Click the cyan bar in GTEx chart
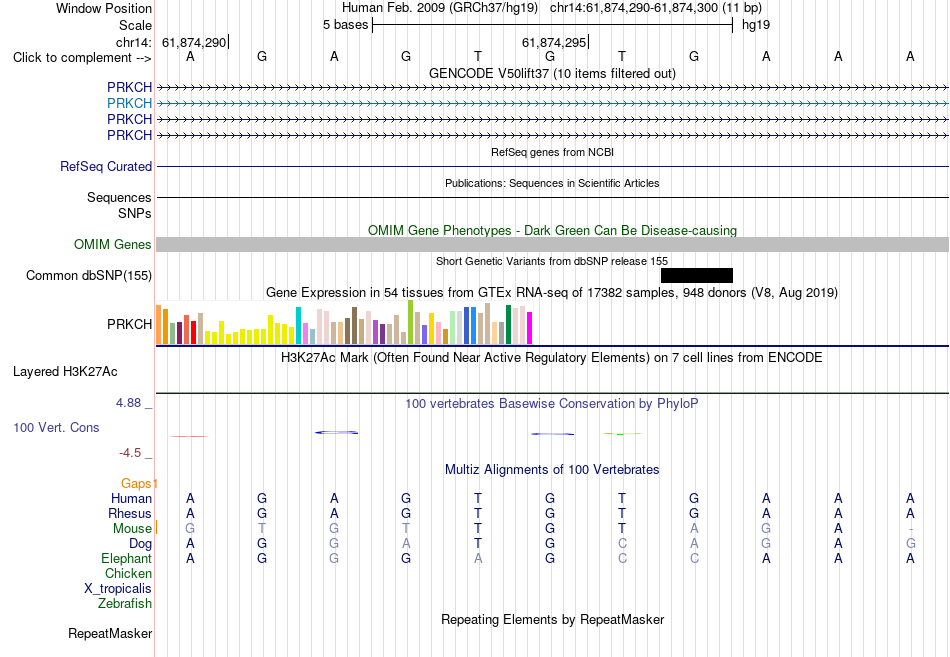950x657 pixels. (298, 325)
